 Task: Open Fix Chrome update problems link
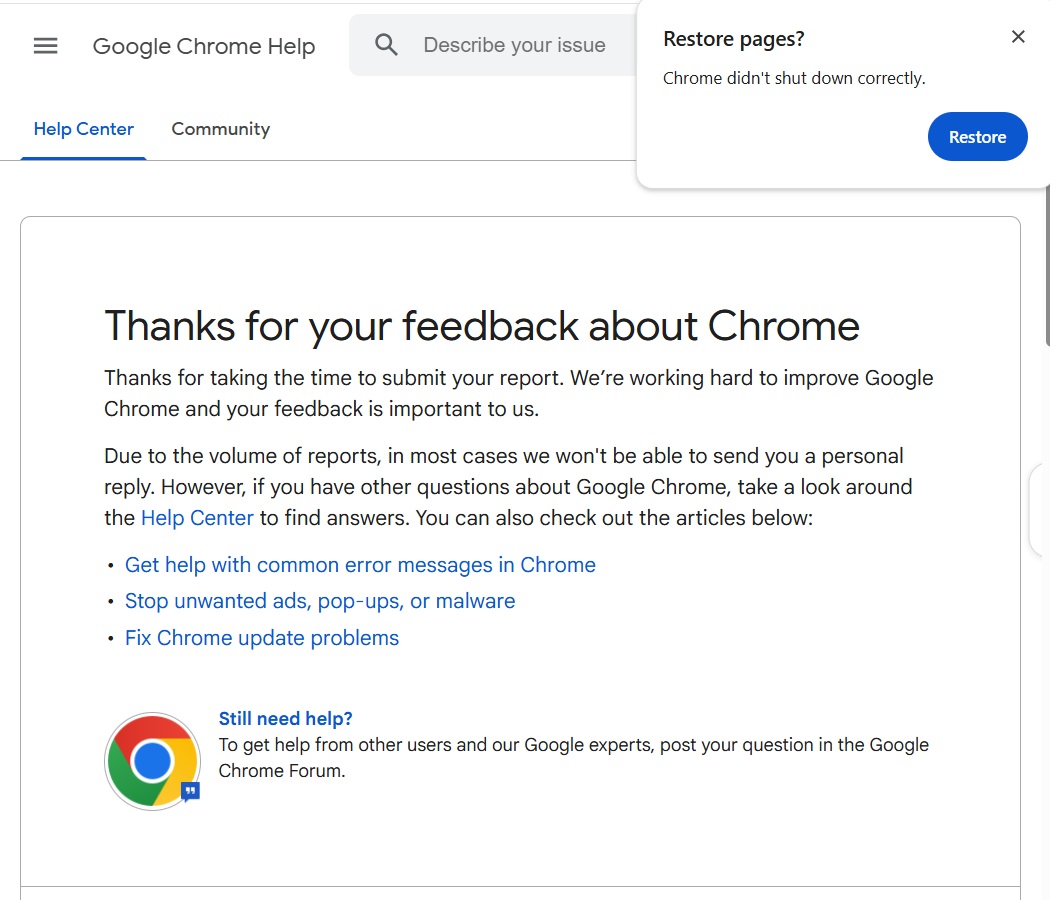262,638
